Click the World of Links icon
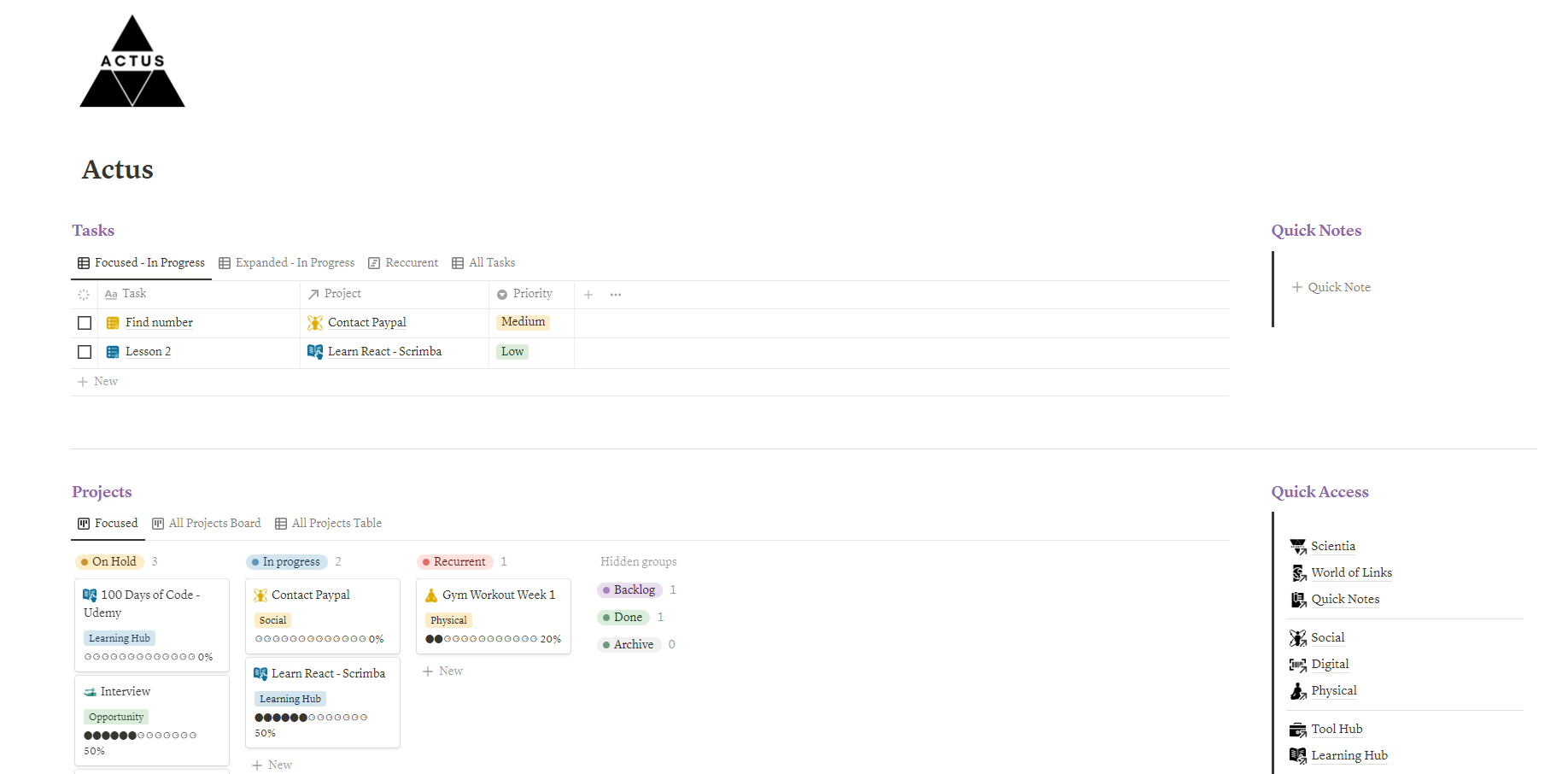The width and height of the screenshot is (1568, 774). (x=1298, y=573)
